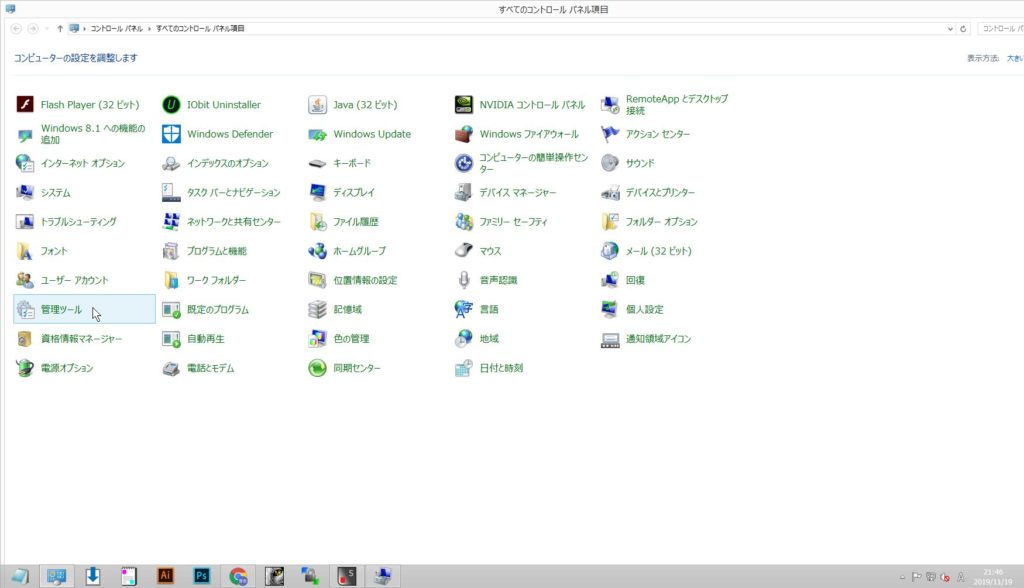This screenshot has width=1024, height=588.
Task: Open the プログラムと機能 link
Action: [217, 251]
